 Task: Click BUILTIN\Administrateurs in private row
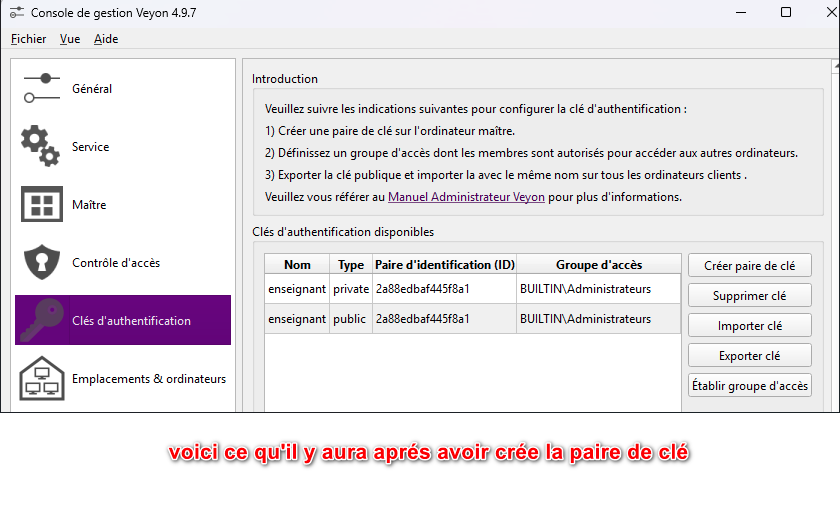[599, 289]
